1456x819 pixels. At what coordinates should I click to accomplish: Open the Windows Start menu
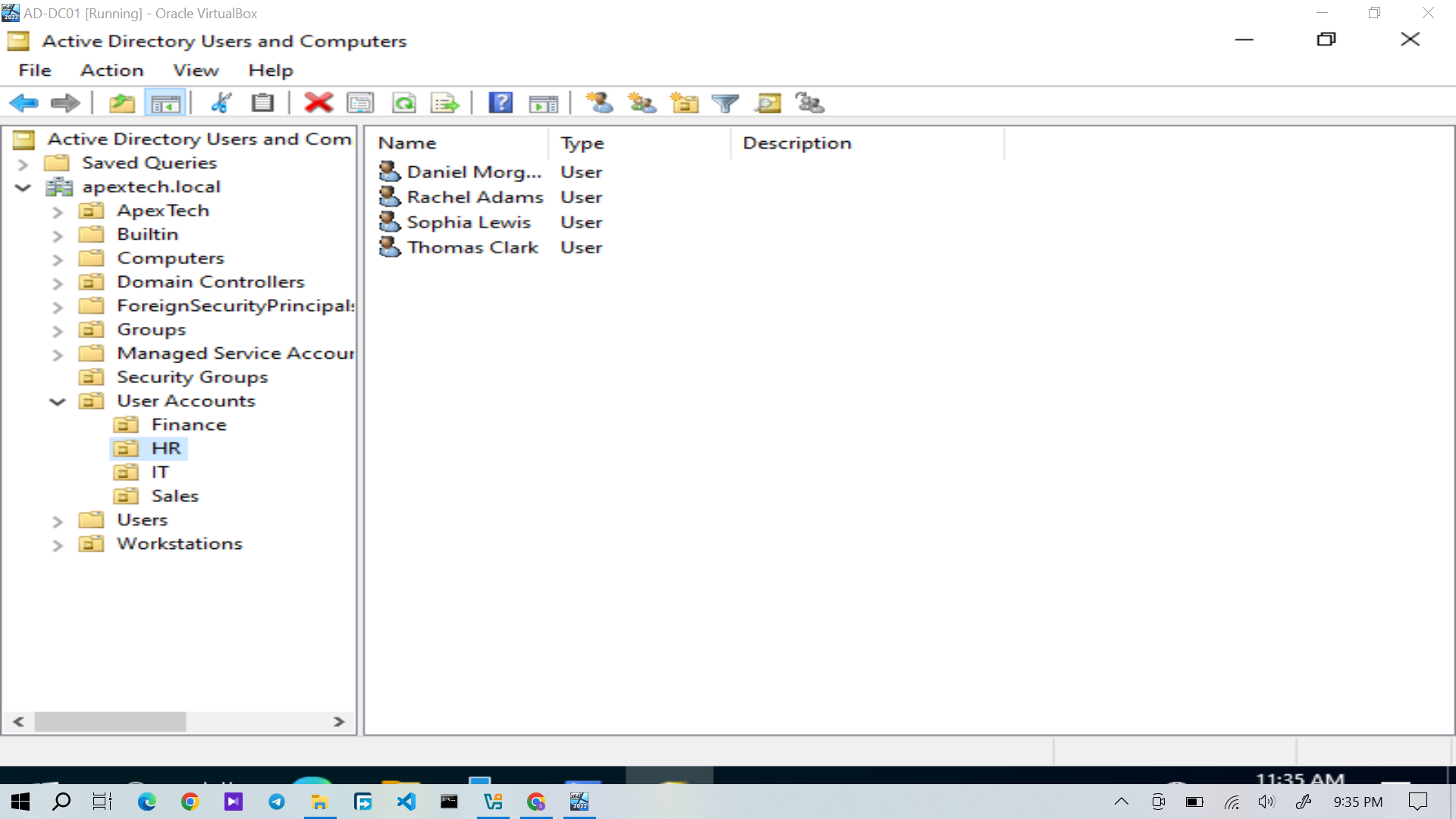coord(20,802)
